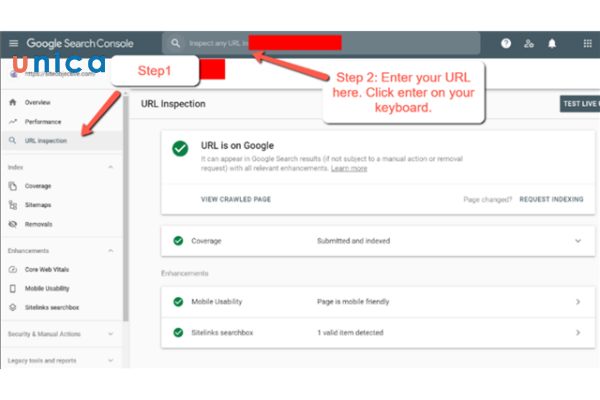Open the Help question mark icon

506,44
